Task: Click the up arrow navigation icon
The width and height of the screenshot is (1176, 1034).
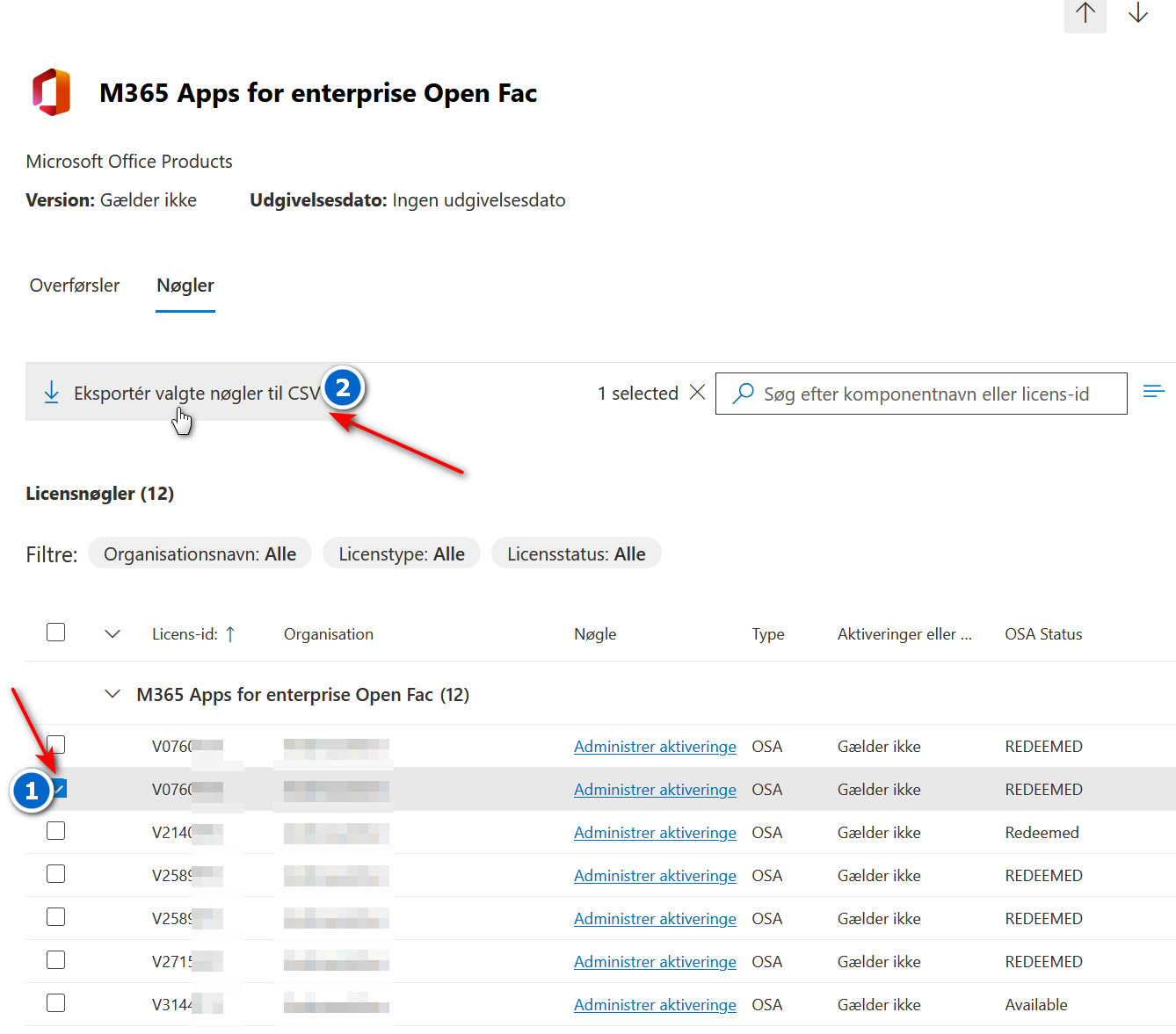Action: click(1085, 13)
